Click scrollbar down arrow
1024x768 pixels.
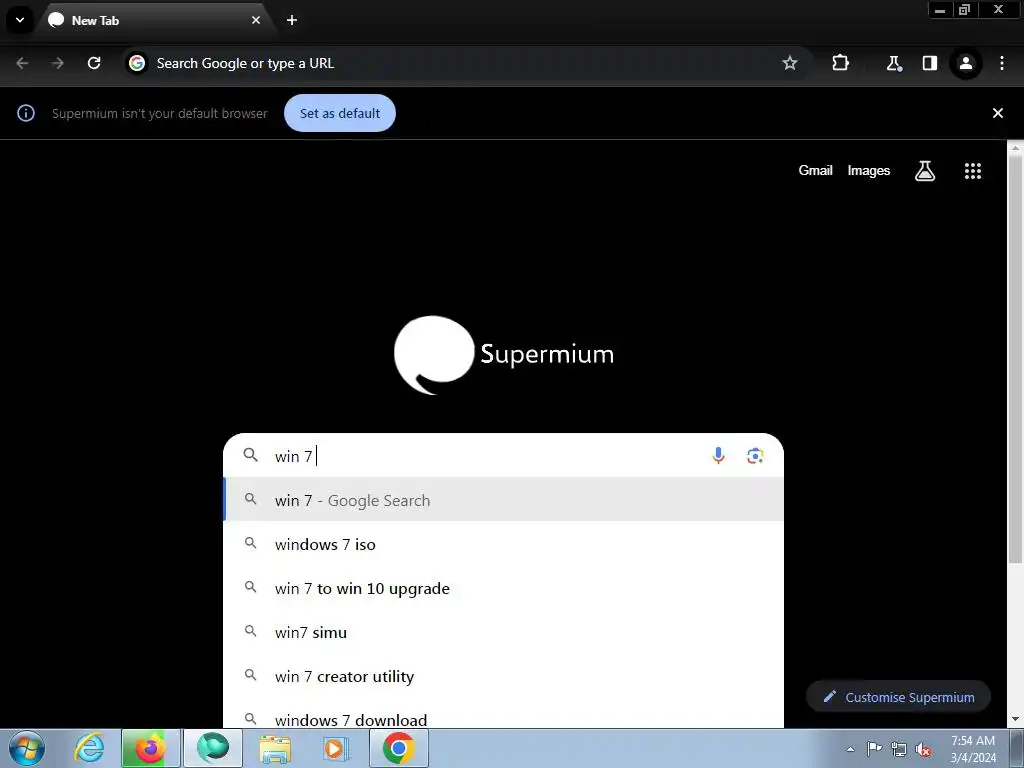1015,719
